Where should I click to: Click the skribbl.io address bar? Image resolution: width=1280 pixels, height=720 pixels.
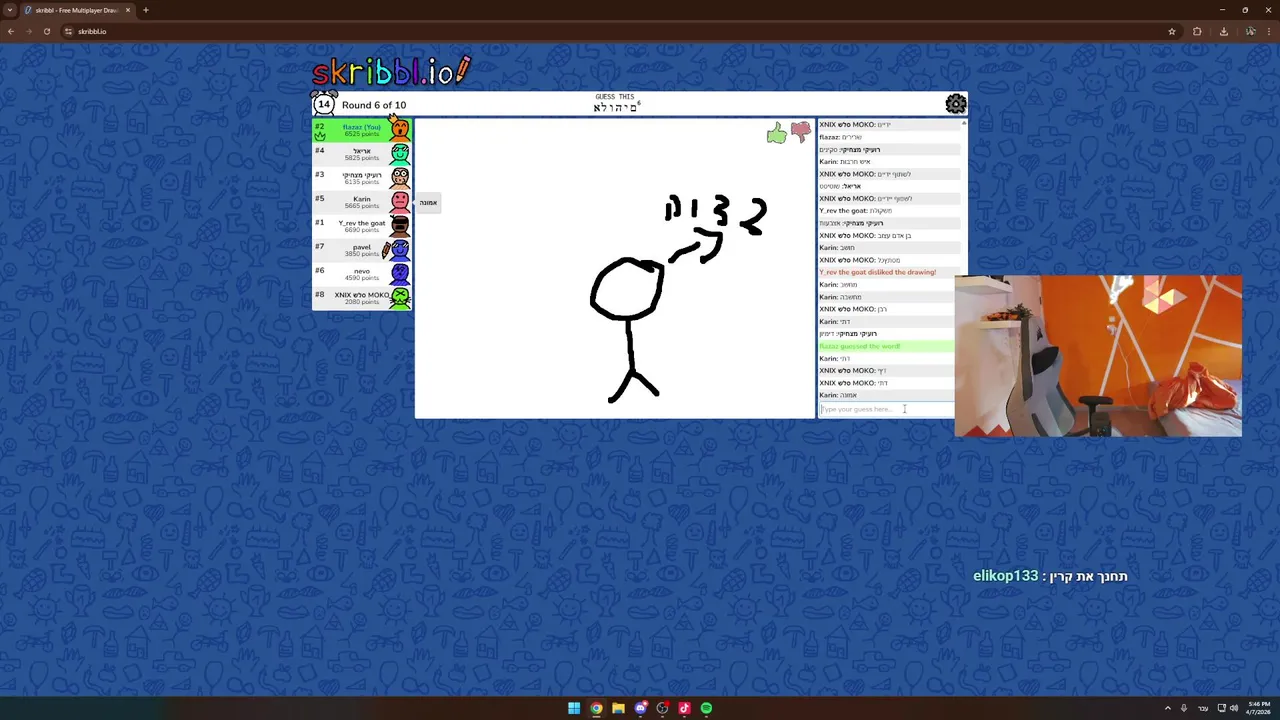point(620,31)
